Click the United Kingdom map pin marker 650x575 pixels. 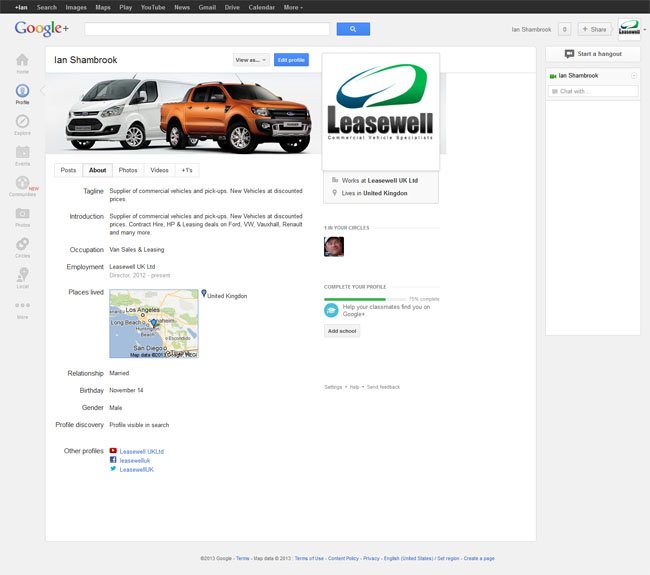[204, 294]
